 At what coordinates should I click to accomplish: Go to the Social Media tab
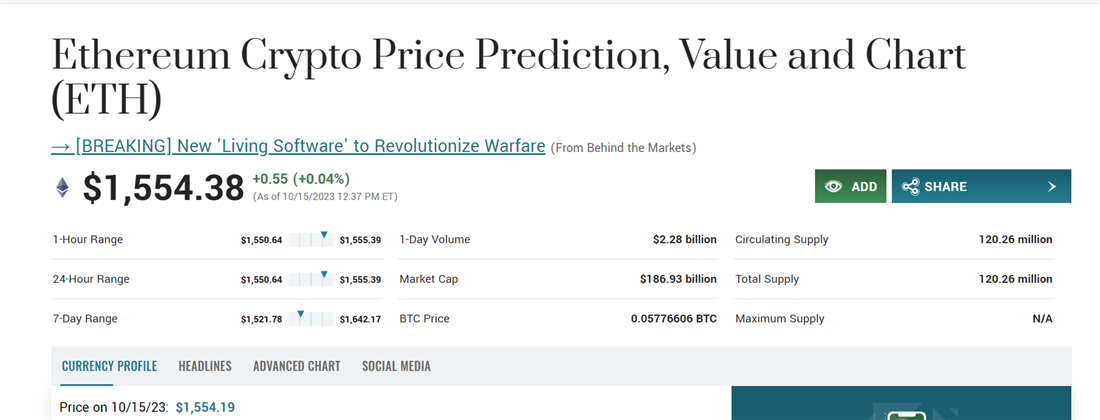coord(396,366)
